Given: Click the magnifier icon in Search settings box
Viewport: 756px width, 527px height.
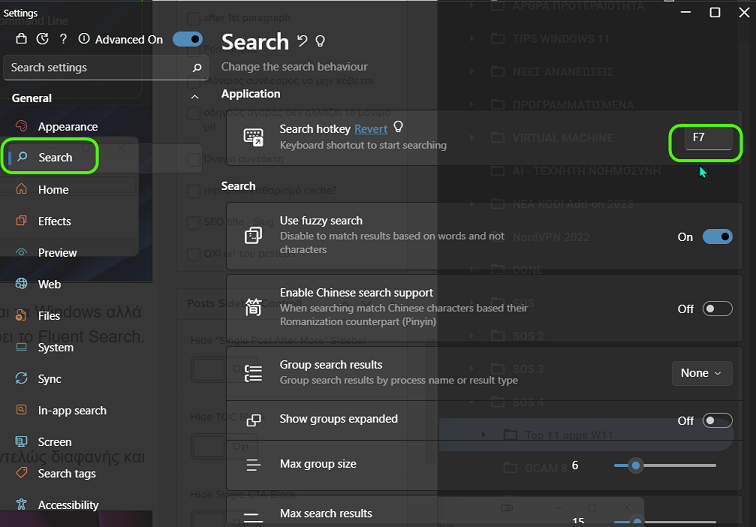Looking at the screenshot, I should [197, 68].
